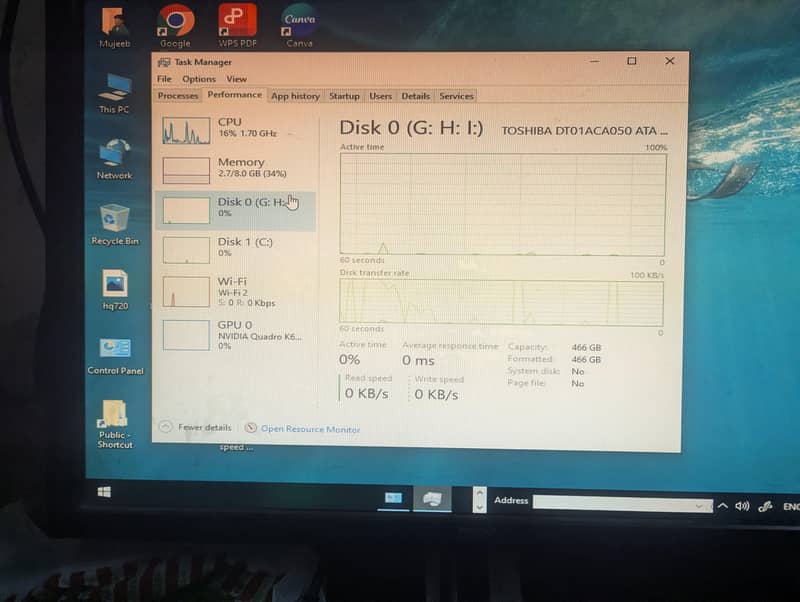800x602 pixels.
Task: Click the blue taskbar app icon beside Task Manager
Action: [393, 497]
